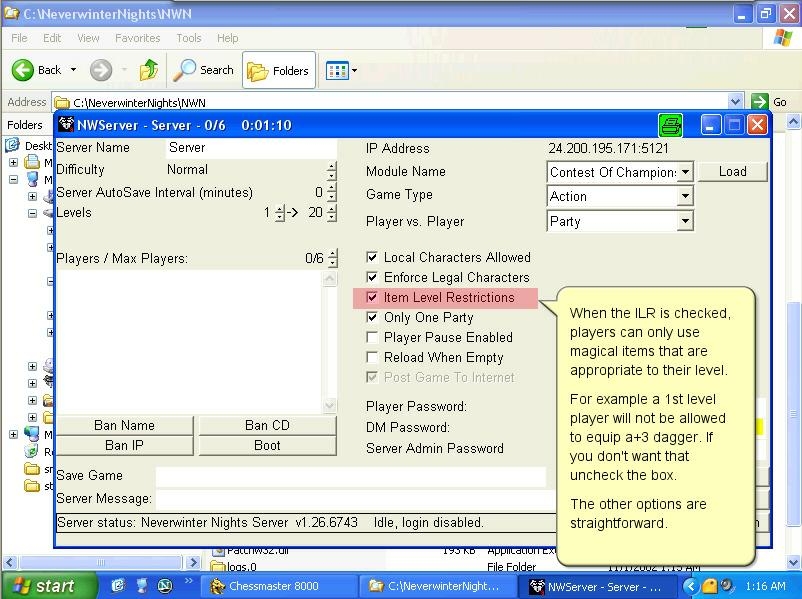The image size is (802, 599).
Task: Open the Game Type dropdown showing Action
Action: point(685,196)
